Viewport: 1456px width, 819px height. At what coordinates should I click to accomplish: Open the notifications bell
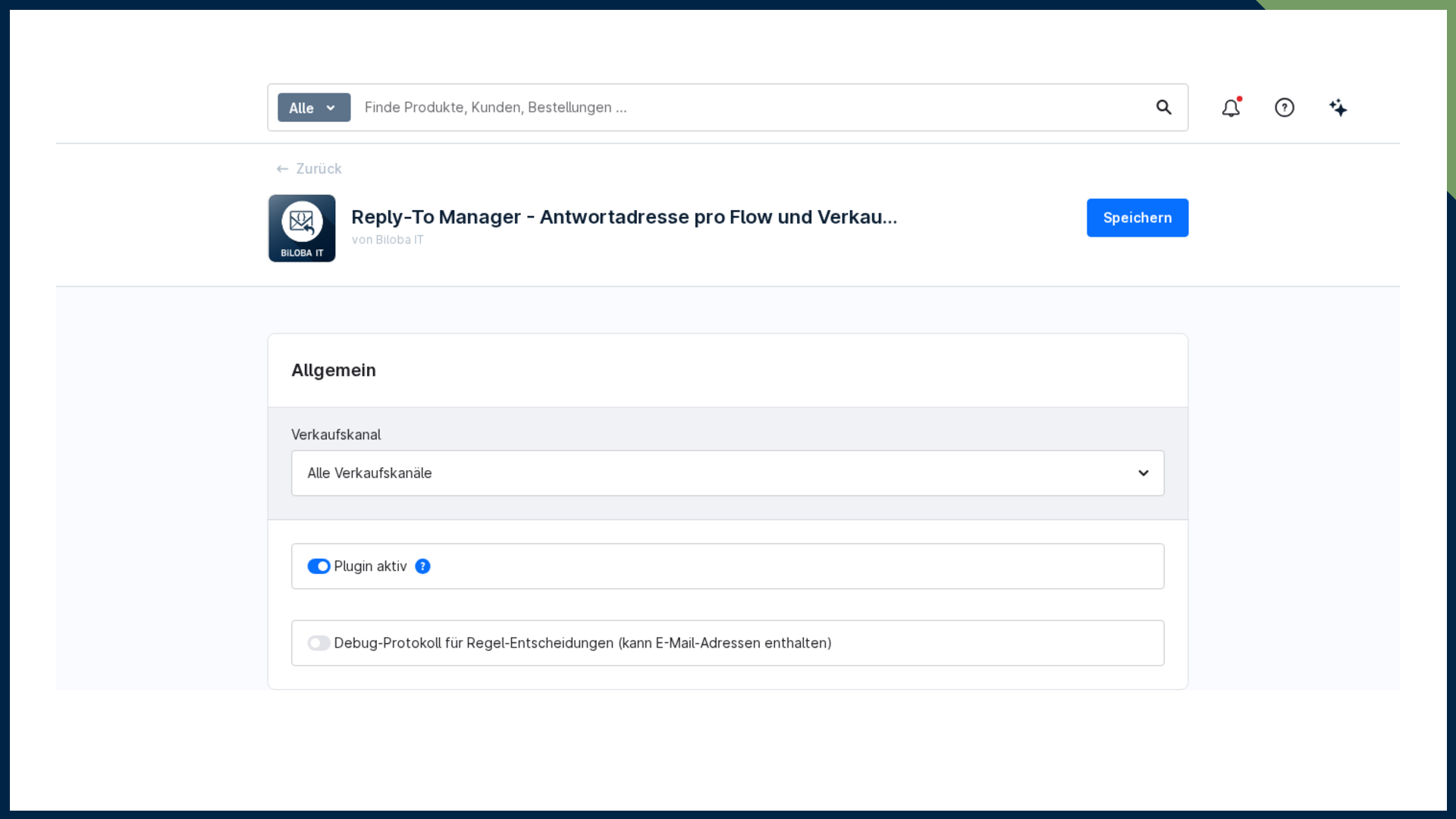coord(1231,108)
